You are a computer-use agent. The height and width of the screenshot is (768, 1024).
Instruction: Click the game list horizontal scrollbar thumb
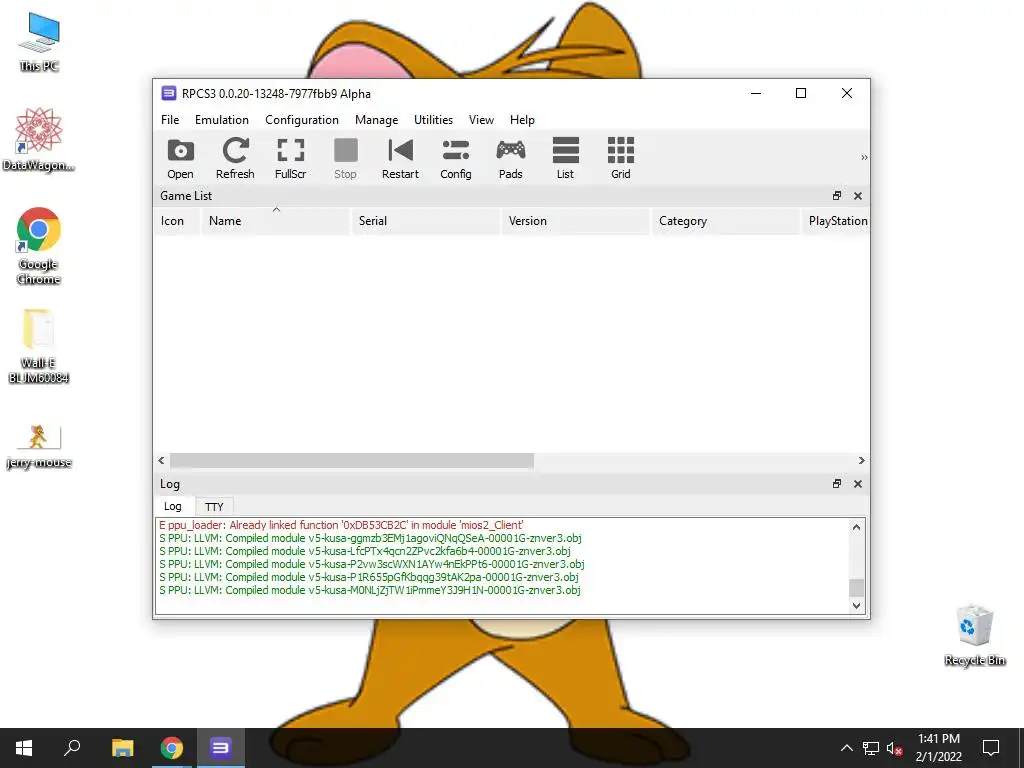click(351, 460)
